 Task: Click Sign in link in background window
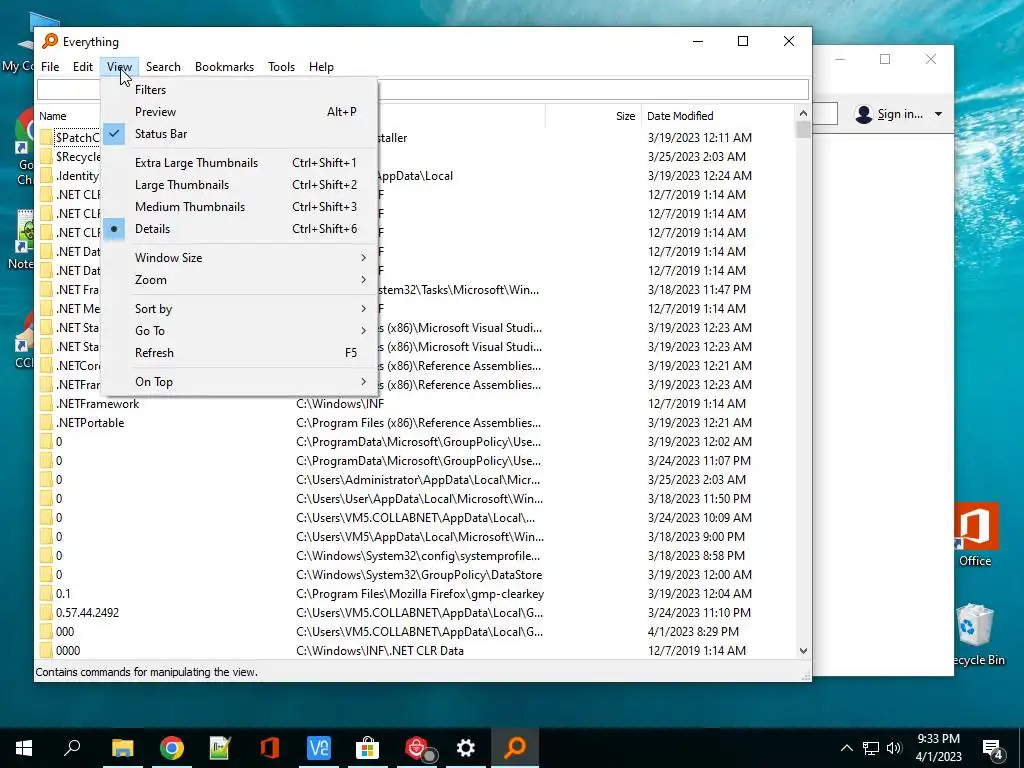point(900,114)
